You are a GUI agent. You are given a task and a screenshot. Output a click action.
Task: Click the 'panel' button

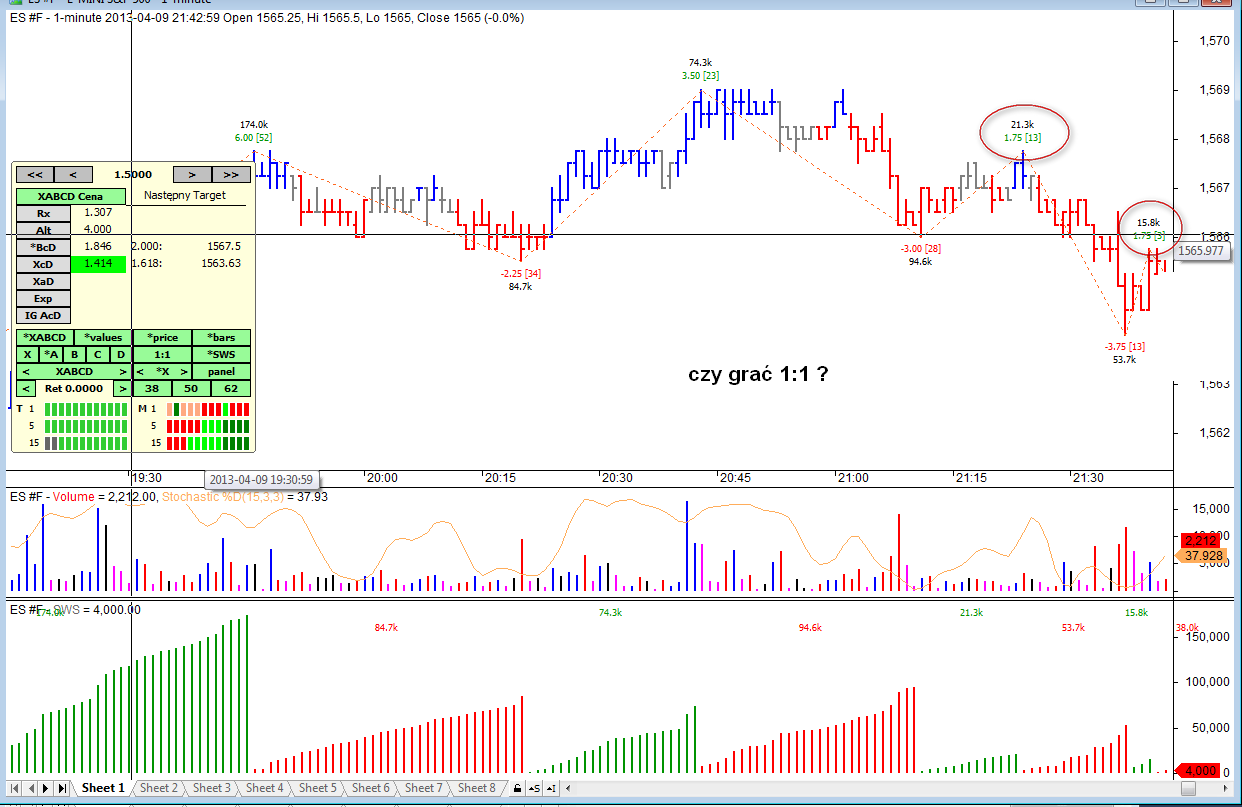221,371
